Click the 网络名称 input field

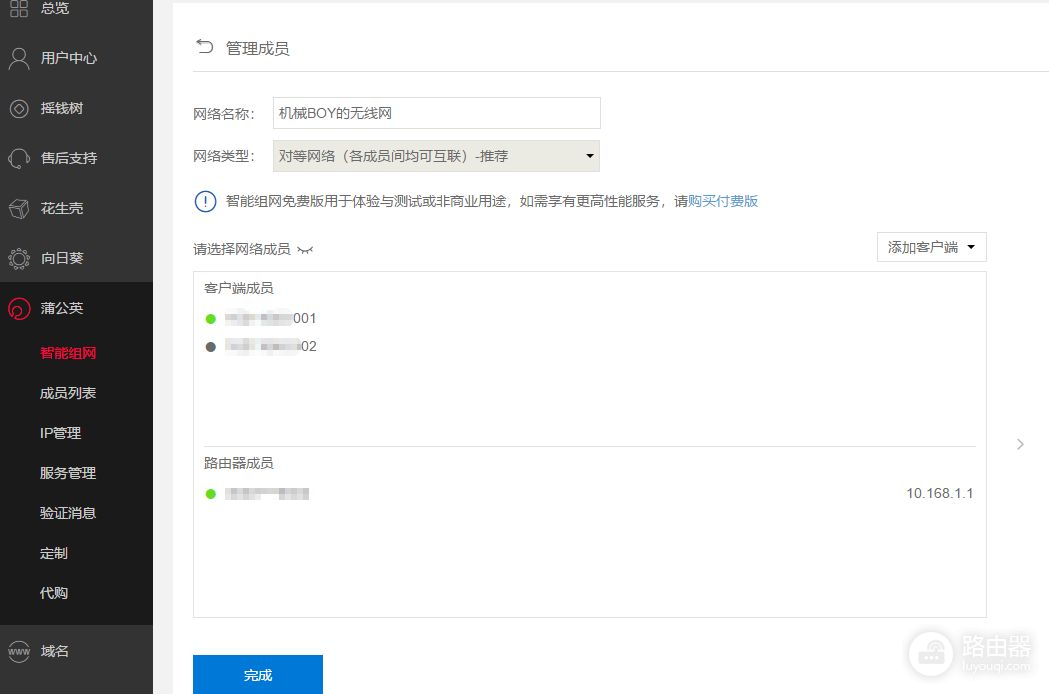coord(436,113)
